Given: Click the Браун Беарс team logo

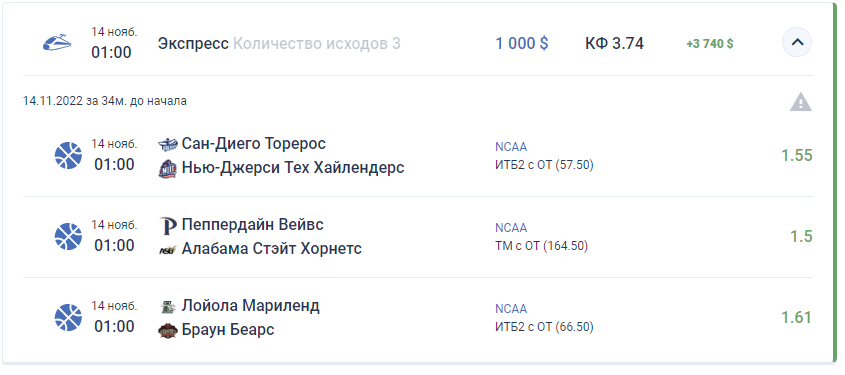Looking at the screenshot, I should 168,330.
